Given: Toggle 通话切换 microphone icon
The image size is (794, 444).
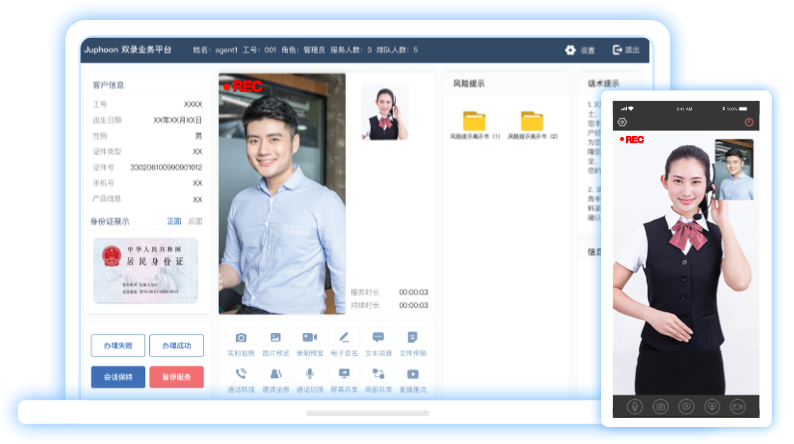Looking at the screenshot, I should [310, 374].
